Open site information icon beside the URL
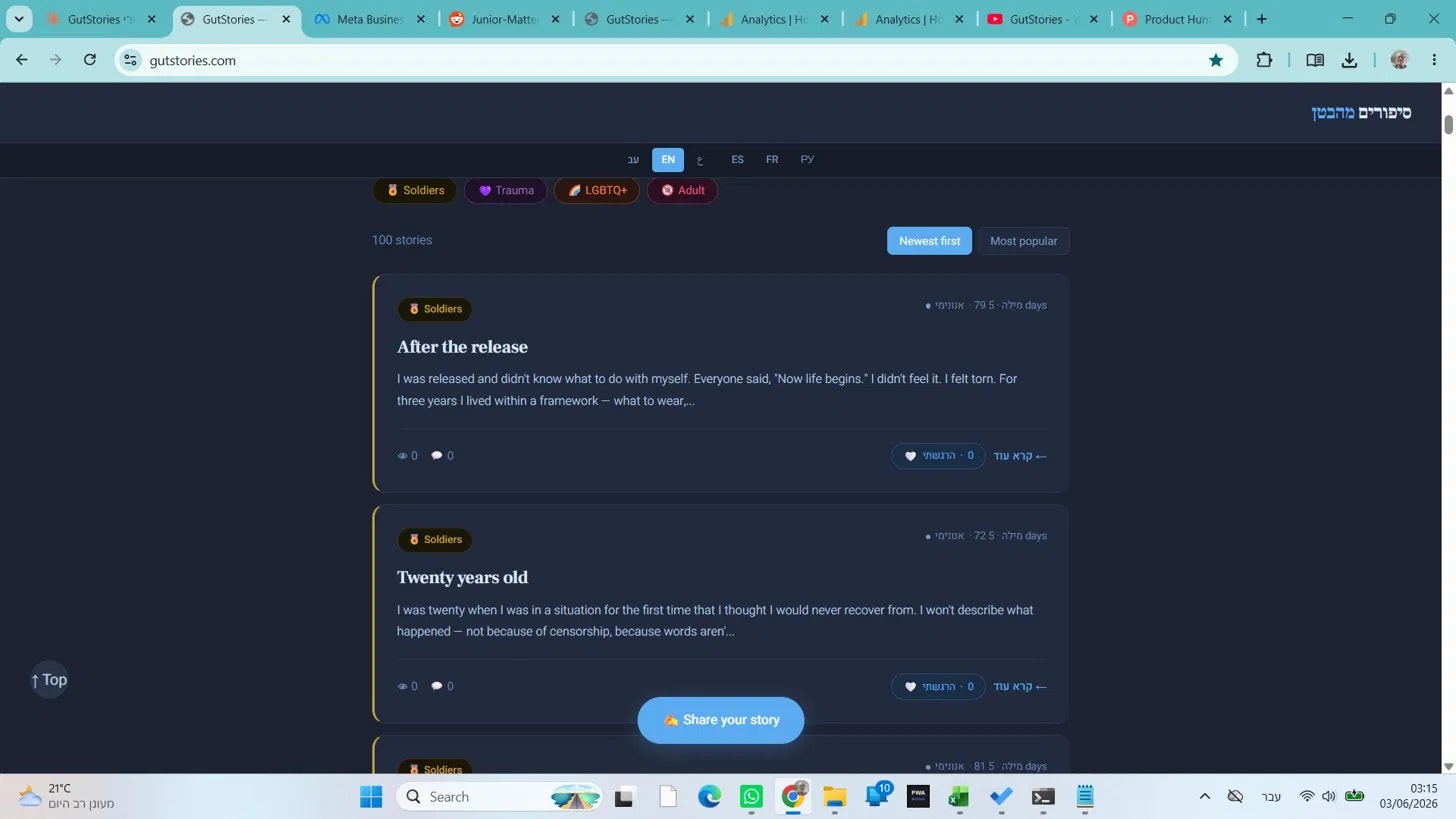 coord(130,60)
